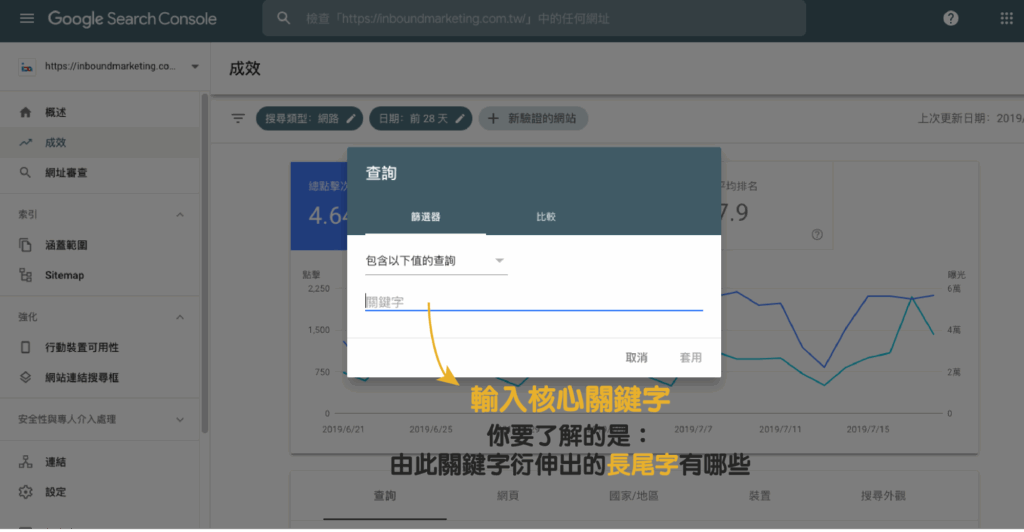Viewport: 1024px width, 532px height.
Task: Click the 套用 button in dialog
Action: pyautogui.click(x=690, y=358)
